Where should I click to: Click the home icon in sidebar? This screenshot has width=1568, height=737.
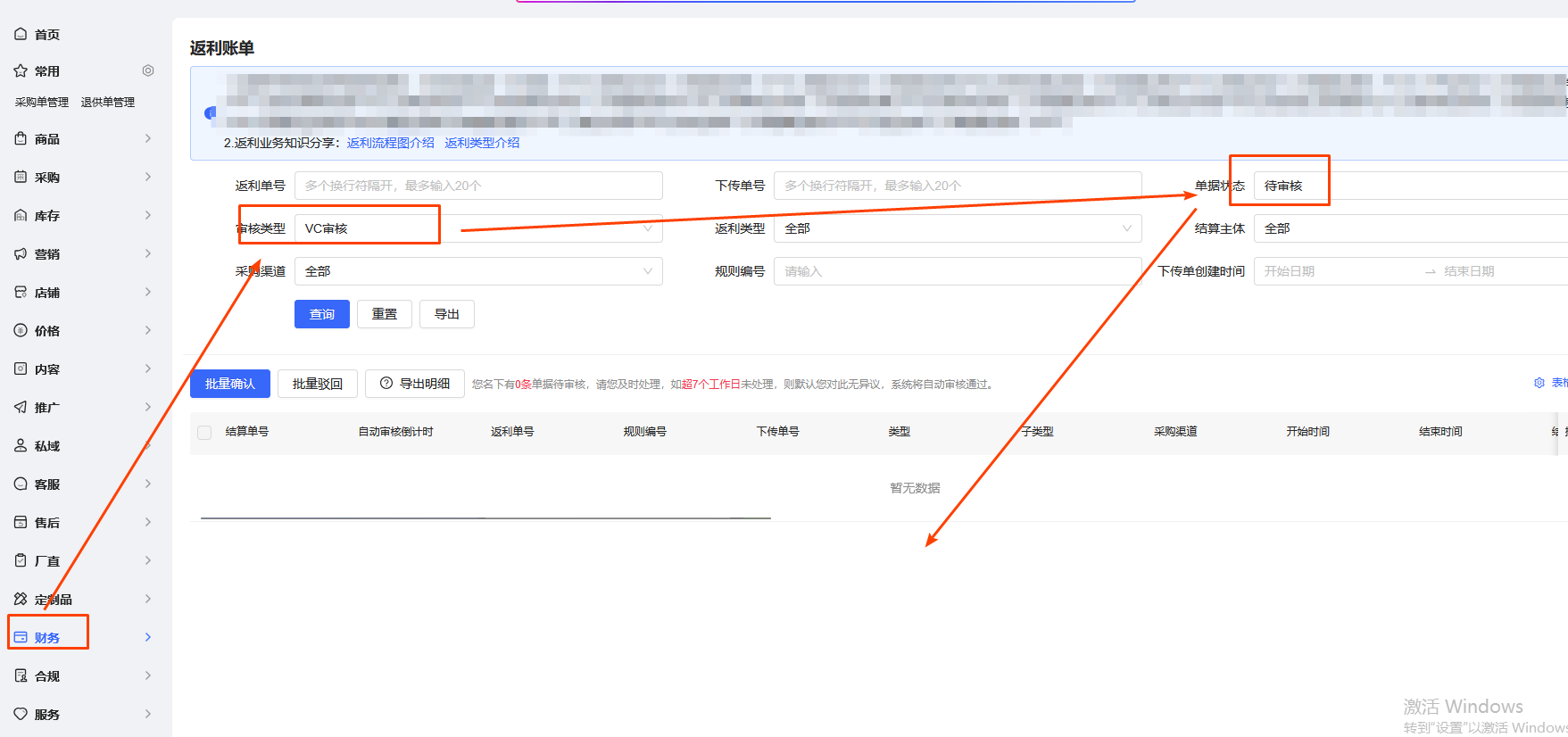pyautogui.click(x=21, y=34)
